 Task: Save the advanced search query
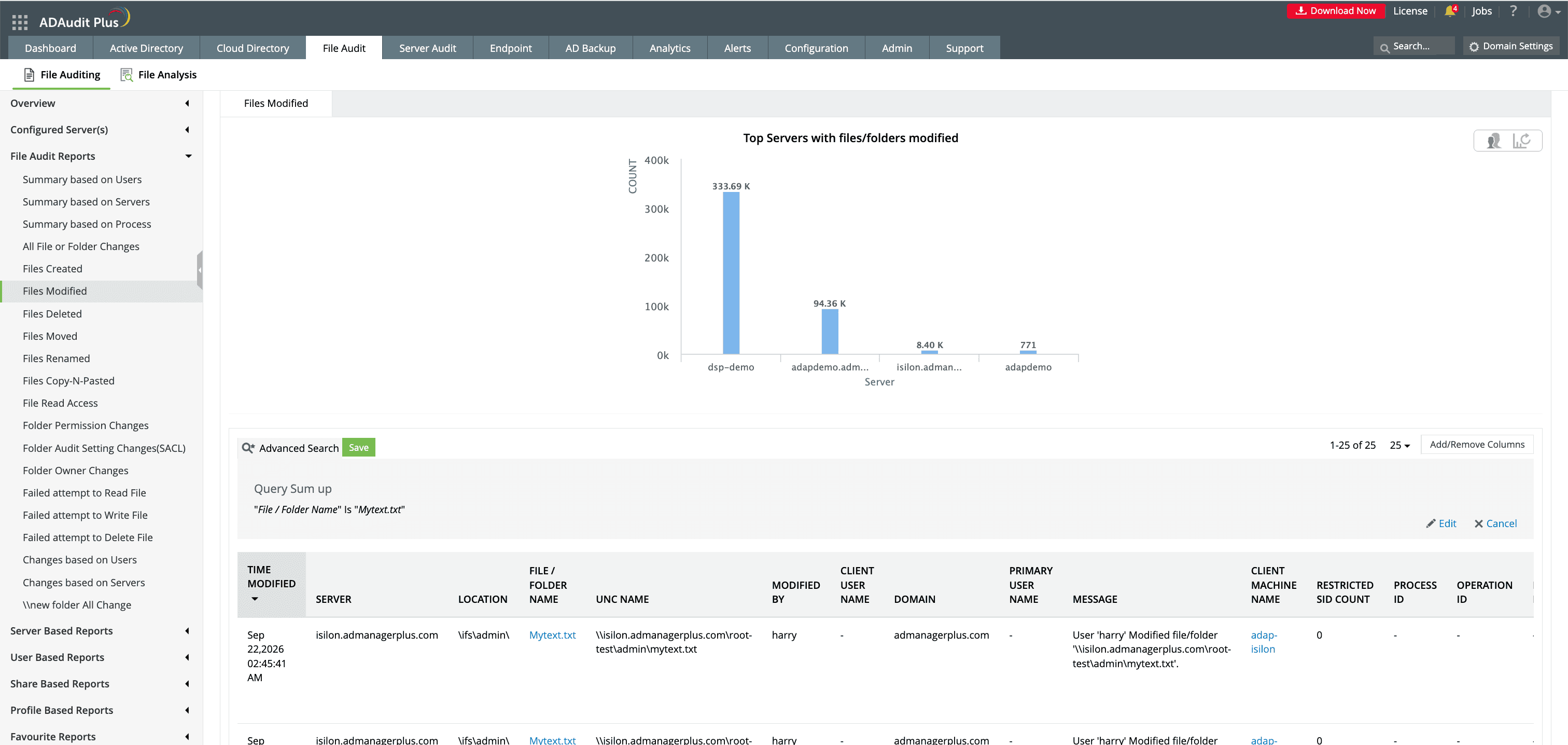(x=358, y=447)
